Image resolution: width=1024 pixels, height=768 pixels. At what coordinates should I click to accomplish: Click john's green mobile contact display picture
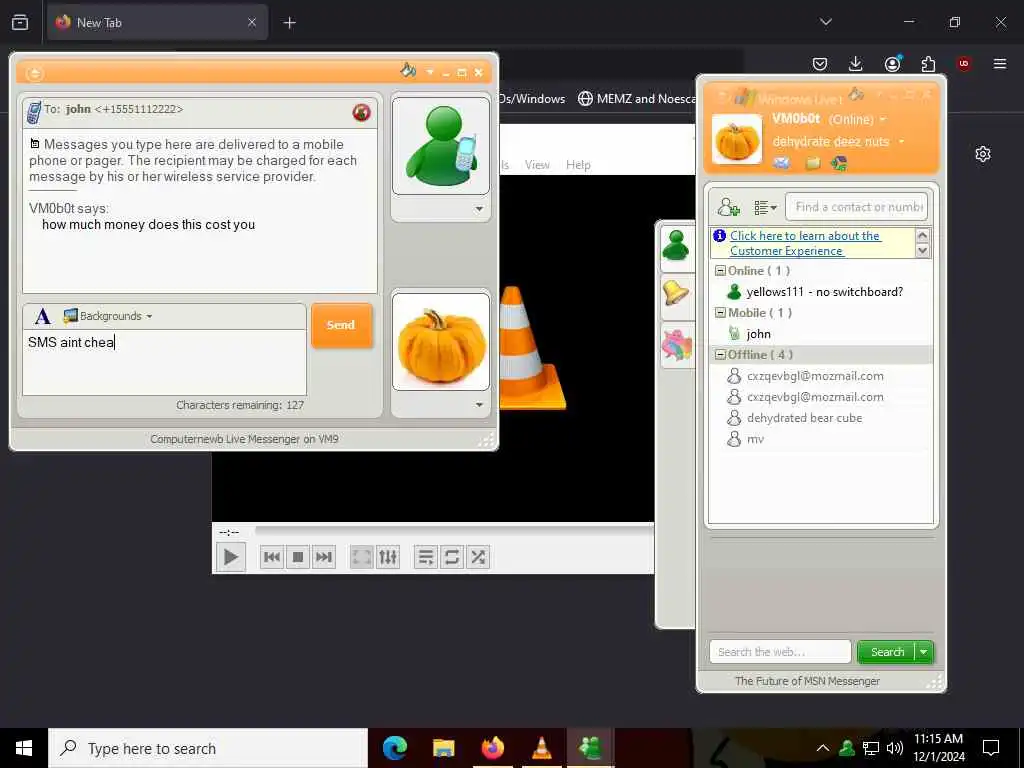[x=441, y=146]
